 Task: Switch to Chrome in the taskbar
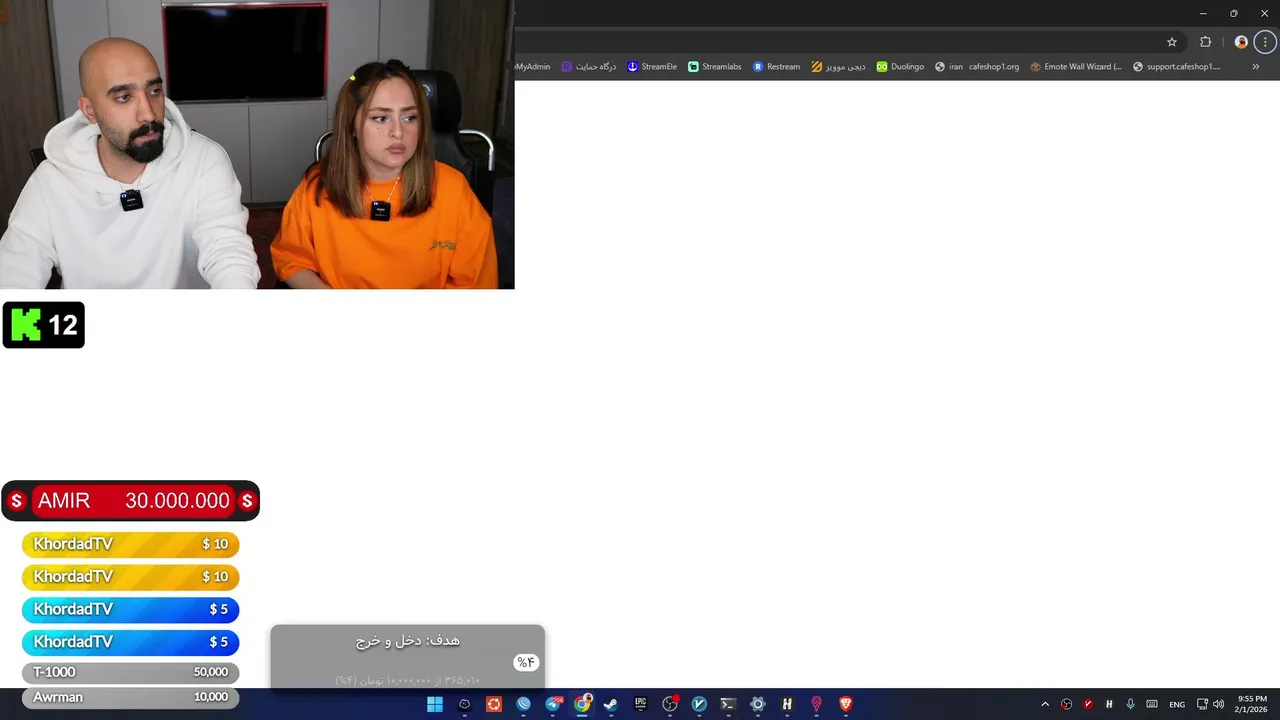(582, 704)
